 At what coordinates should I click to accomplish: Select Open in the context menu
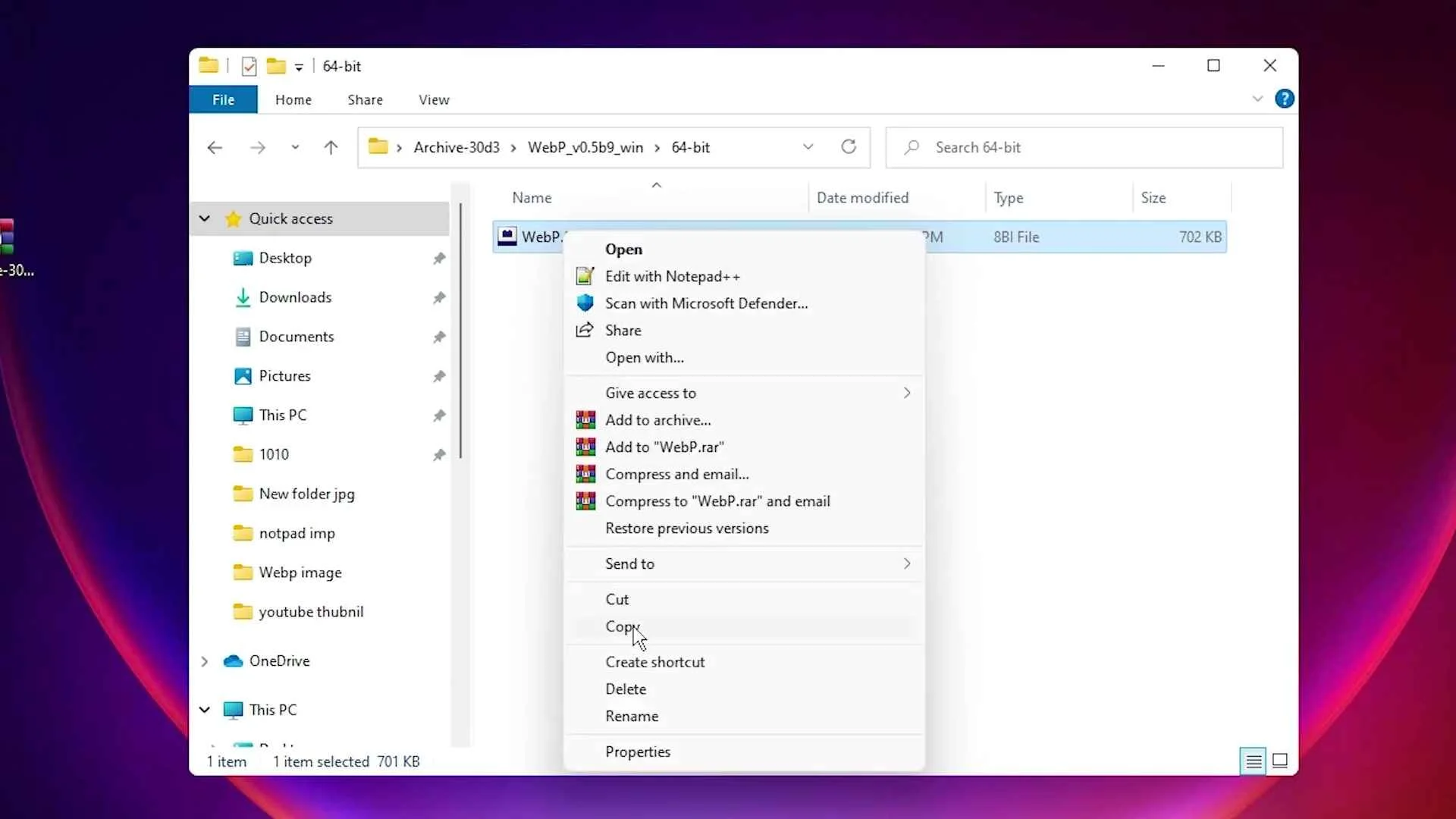[x=744, y=249]
